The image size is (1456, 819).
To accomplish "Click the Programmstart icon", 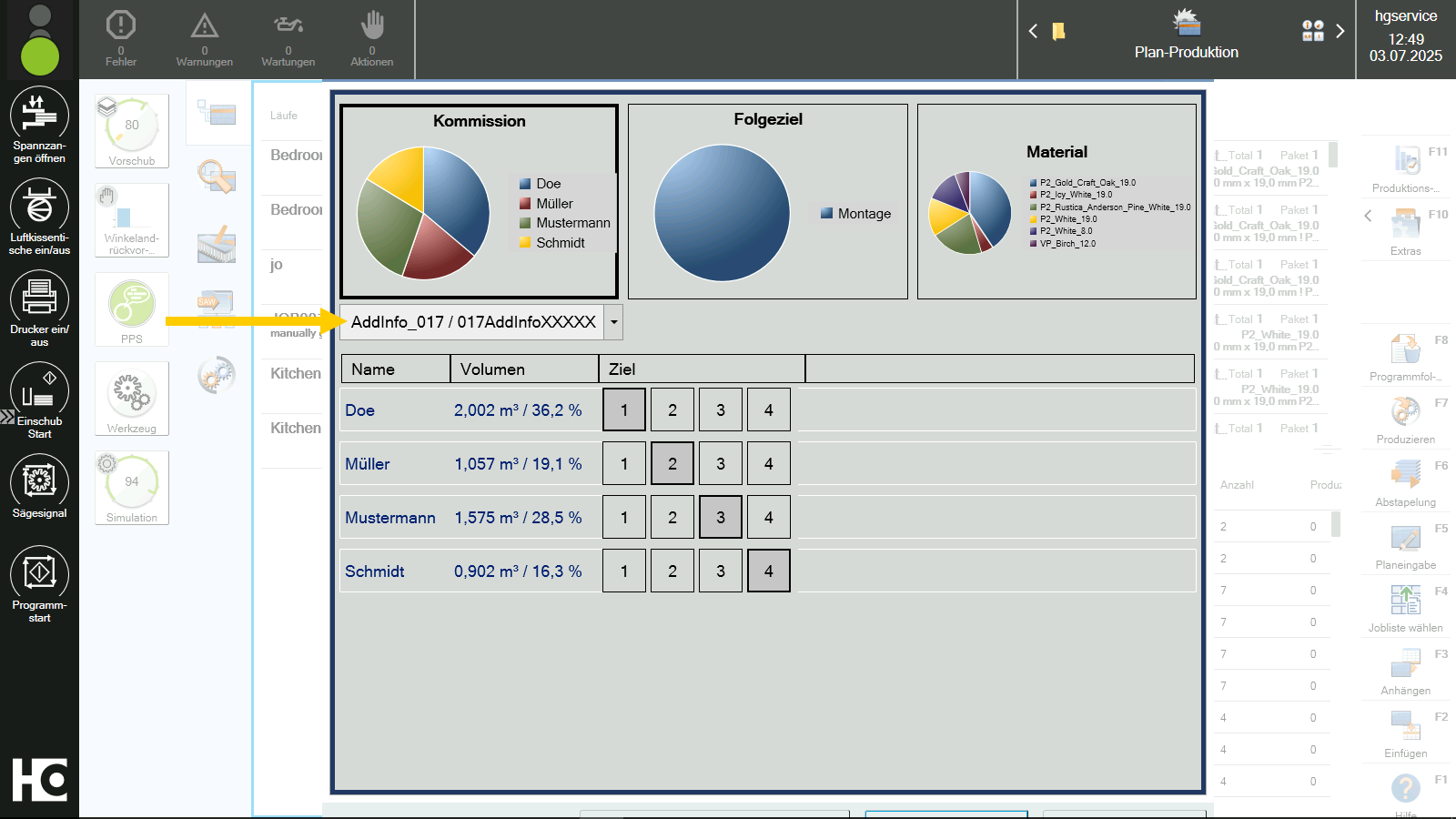I will 39,574.
